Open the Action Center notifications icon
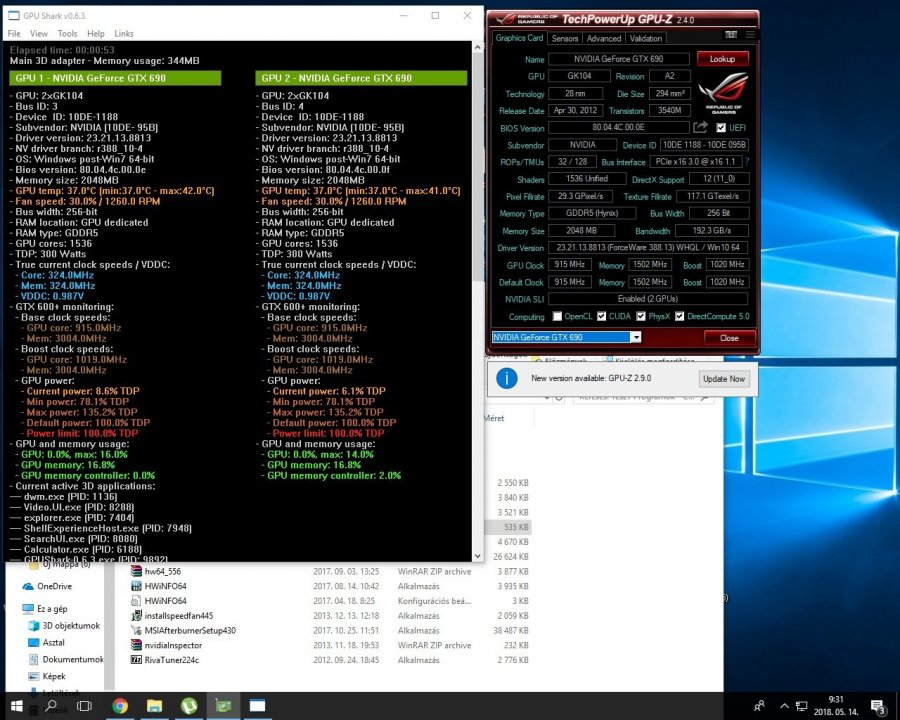The height and width of the screenshot is (720, 900). 878,706
